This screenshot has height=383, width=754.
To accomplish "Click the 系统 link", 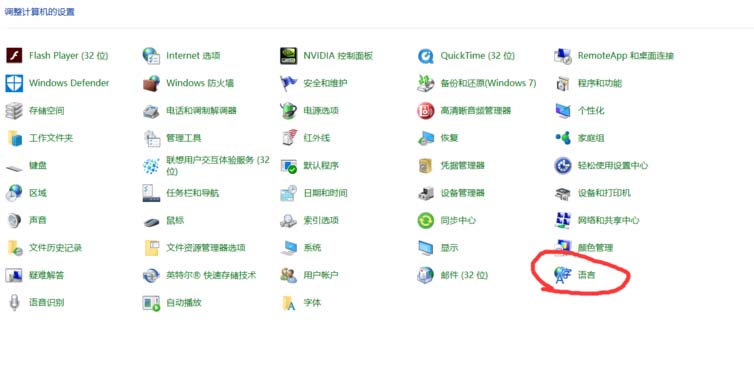I will click(312, 248).
